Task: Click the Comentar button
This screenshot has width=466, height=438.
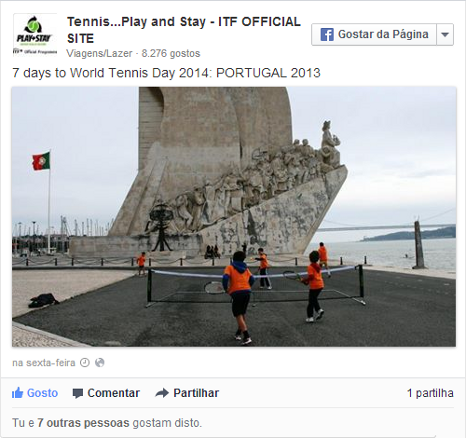Action: [106, 393]
